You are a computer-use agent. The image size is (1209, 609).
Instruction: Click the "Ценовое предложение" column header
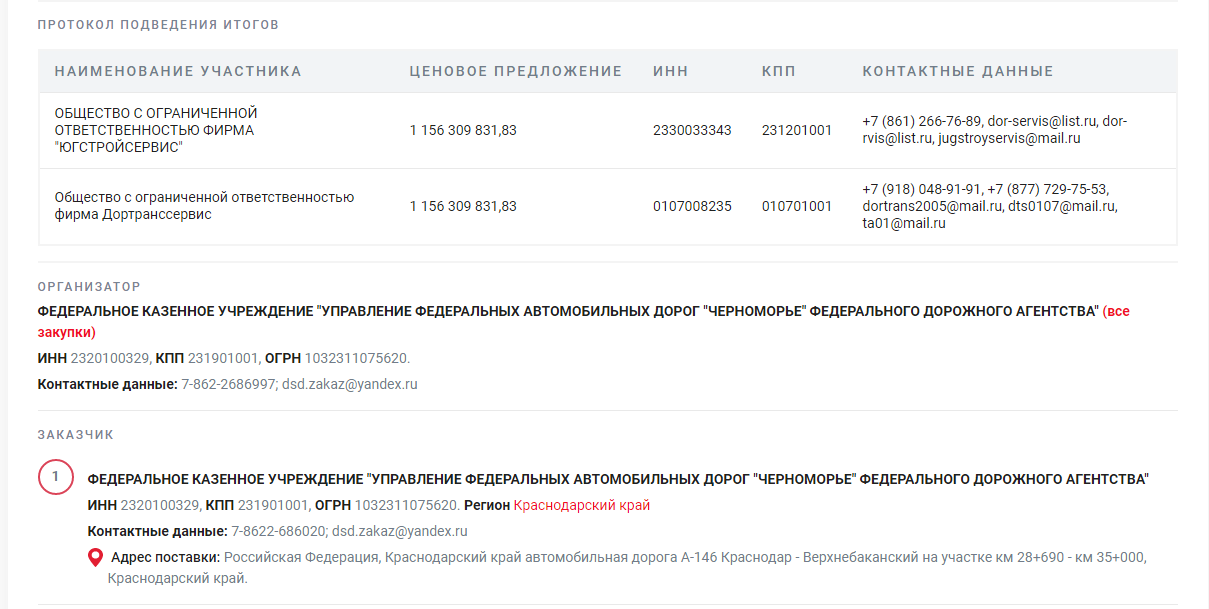(x=515, y=71)
